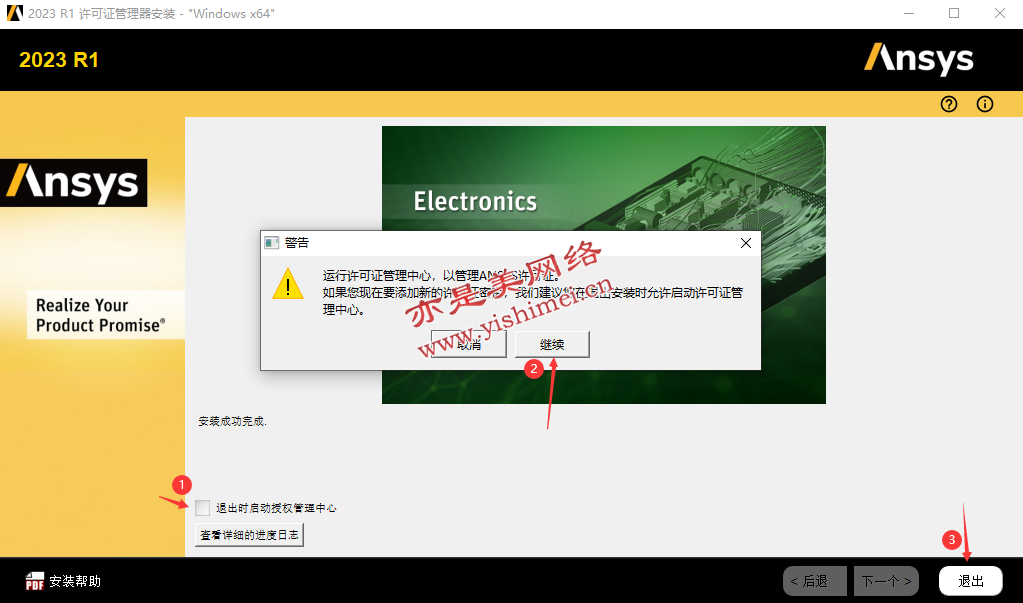1023x603 pixels.
Task: Click the Ansys logo in top banner
Action: click(919, 59)
